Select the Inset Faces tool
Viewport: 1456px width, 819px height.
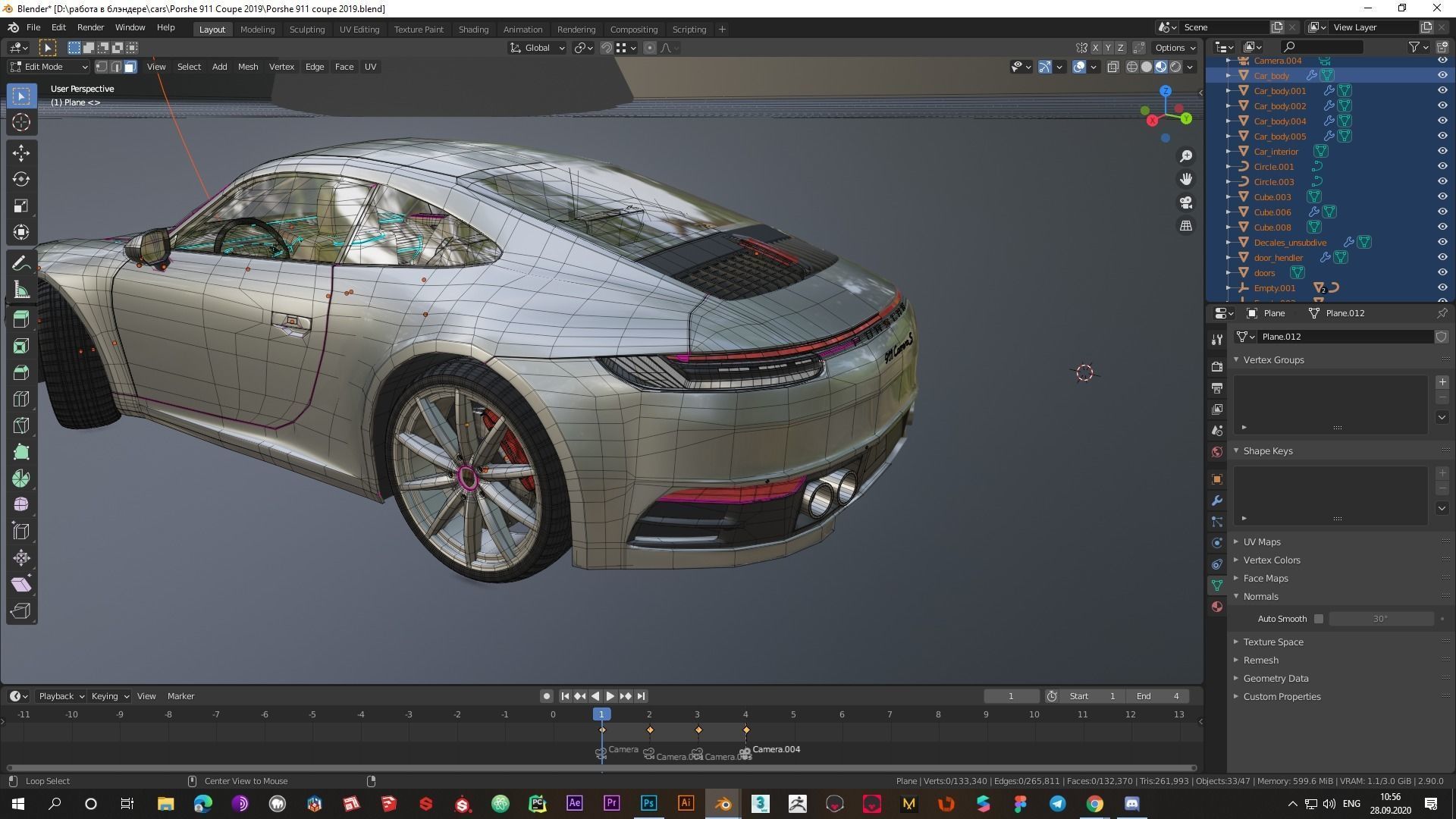coord(21,346)
